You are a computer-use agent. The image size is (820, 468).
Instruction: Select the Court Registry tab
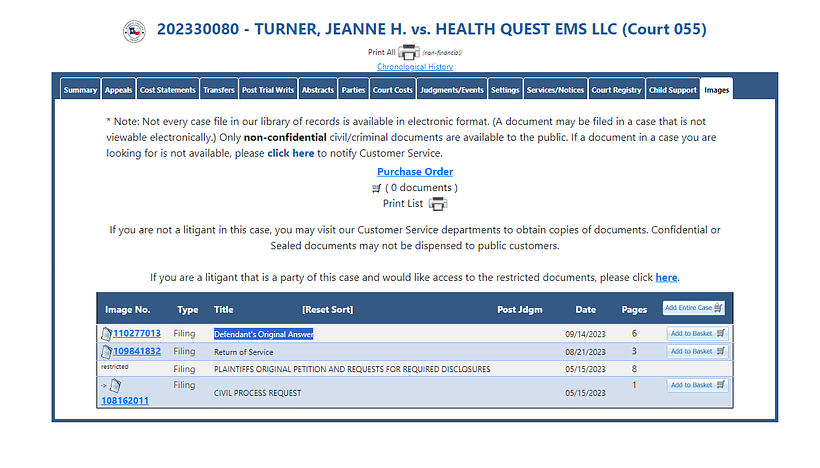click(x=617, y=90)
